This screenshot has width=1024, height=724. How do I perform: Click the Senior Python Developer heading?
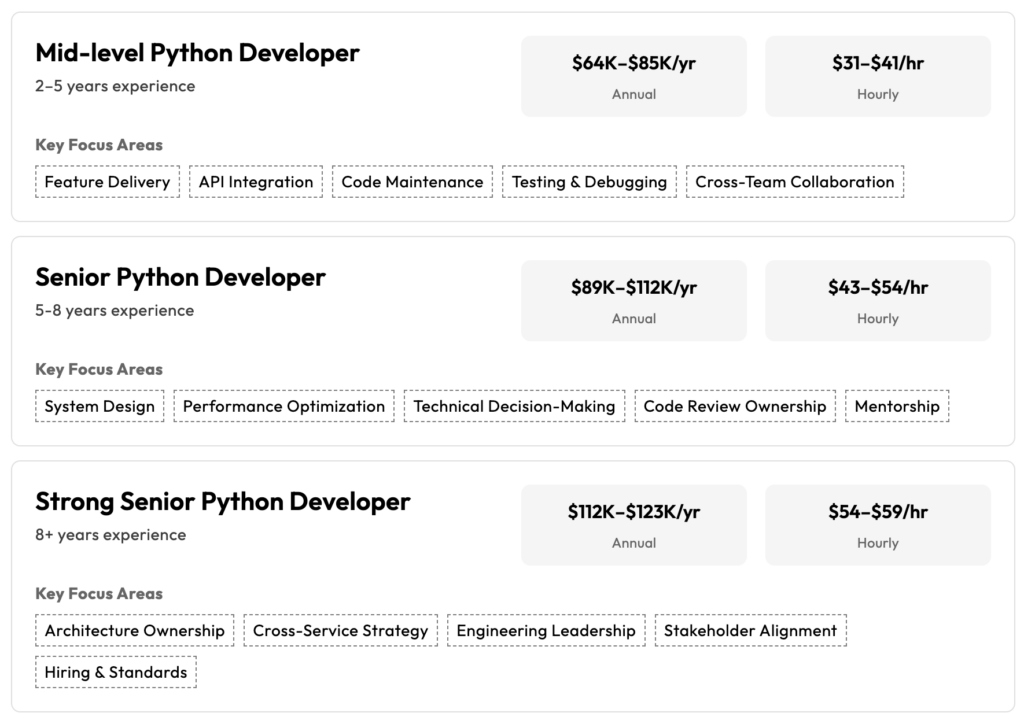click(180, 278)
